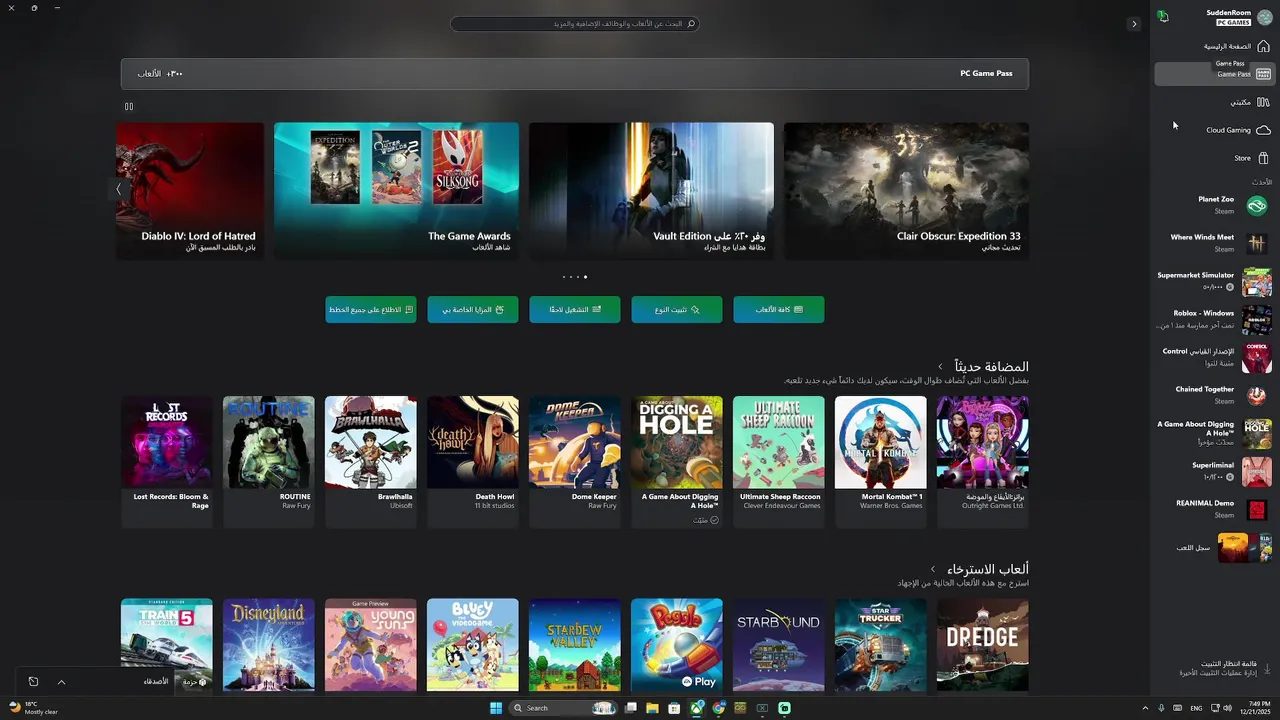
Task: Open installation queue download icon
Action: tap(1267, 668)
